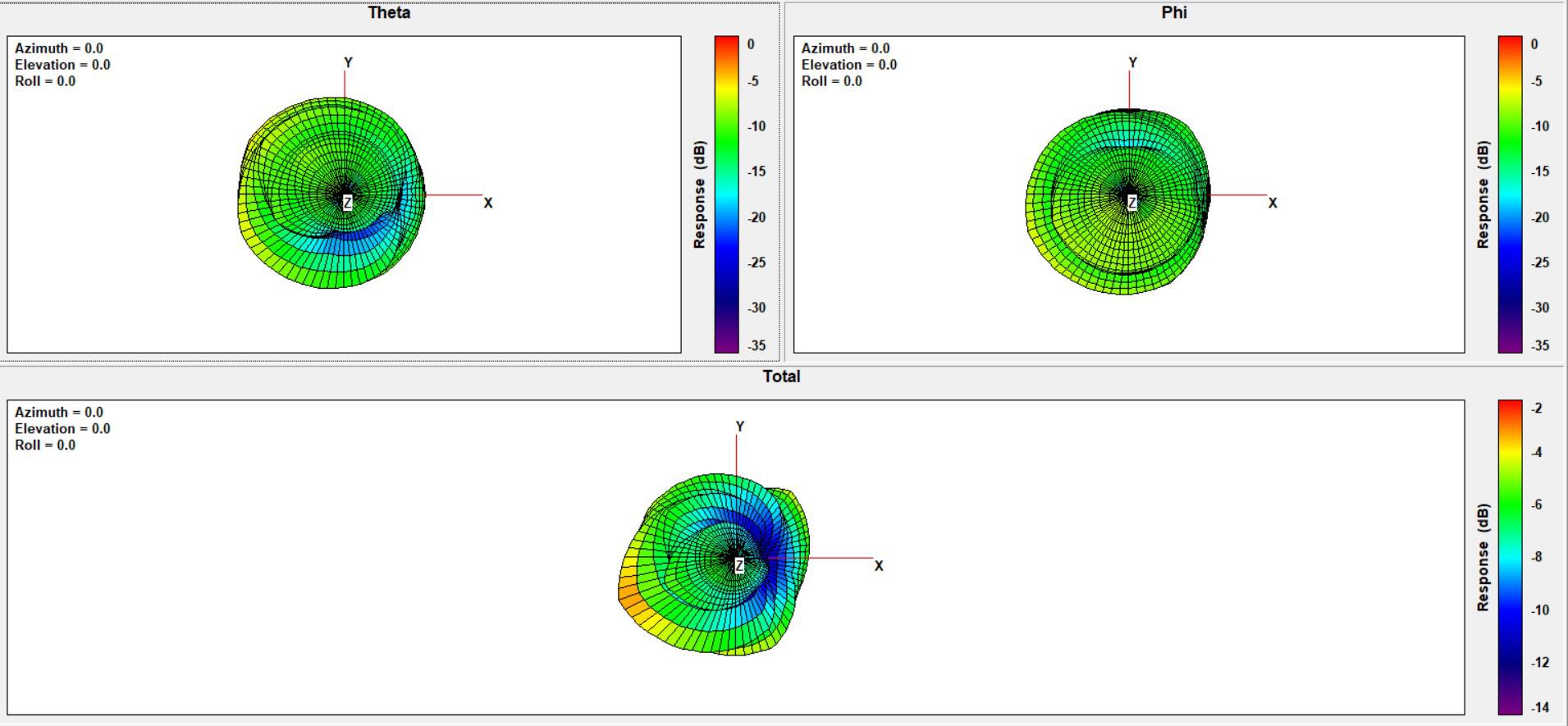Screen dimensions: 1568x726
Task: Click the Total plot color scale bar
Action: (x=1510, y=557)
